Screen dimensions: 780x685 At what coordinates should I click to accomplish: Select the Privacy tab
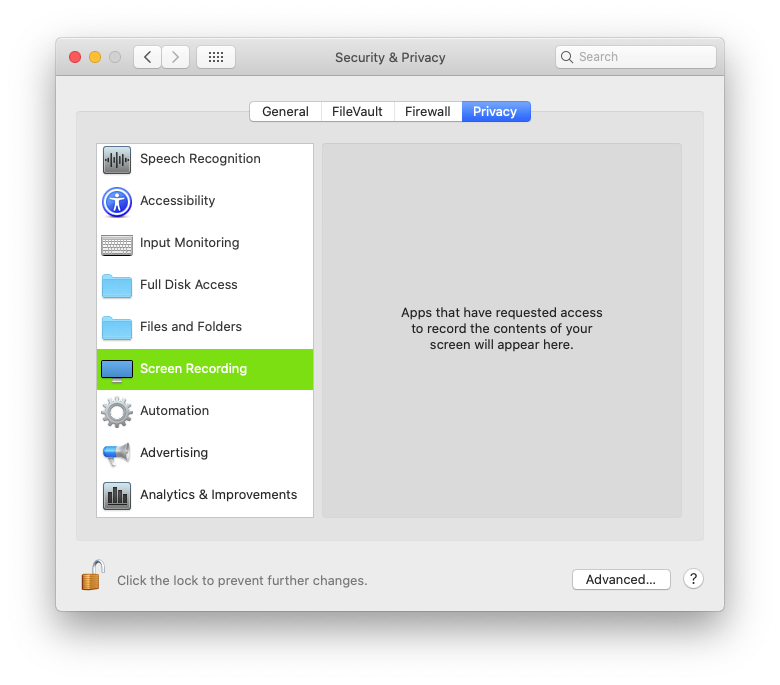tap(495, 111)
